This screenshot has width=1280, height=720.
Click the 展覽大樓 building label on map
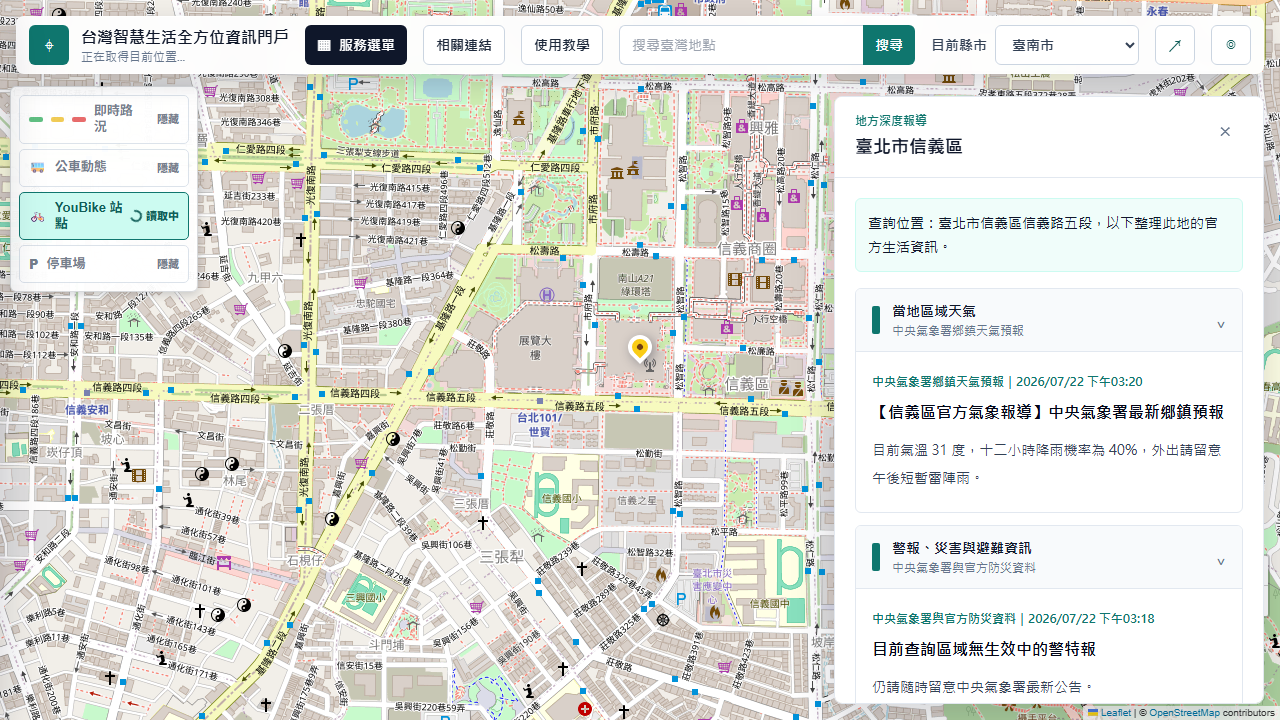pos(534,347)
